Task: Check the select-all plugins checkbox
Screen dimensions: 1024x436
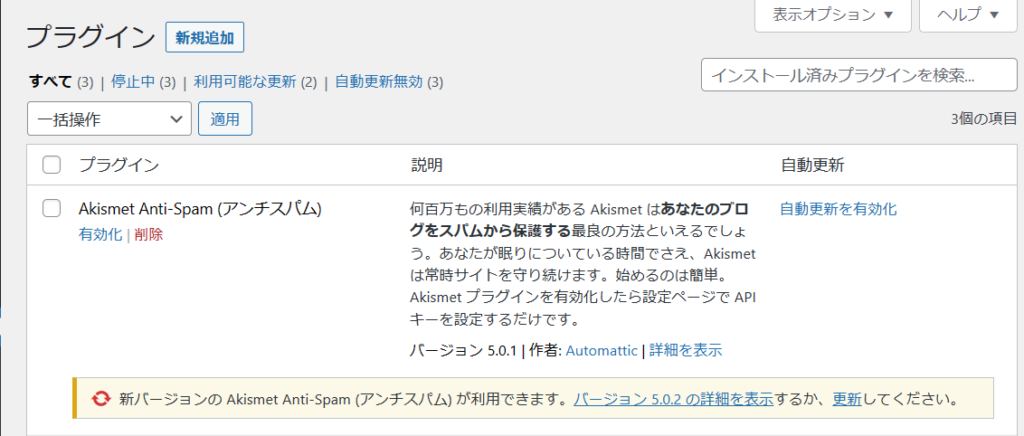Action: tap(52, 165)
